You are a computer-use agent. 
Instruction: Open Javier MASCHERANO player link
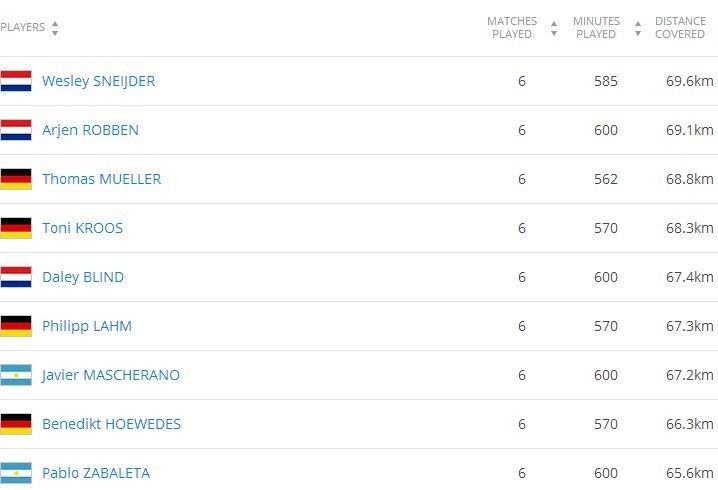111,375
